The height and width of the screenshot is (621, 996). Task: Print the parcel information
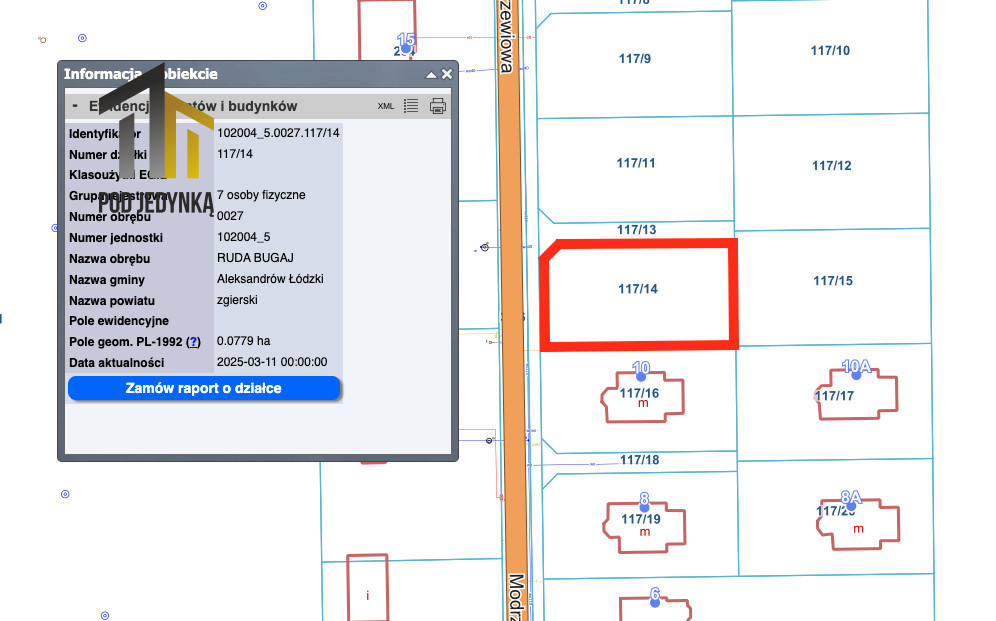pyautogui.click(x=438, y=106)
